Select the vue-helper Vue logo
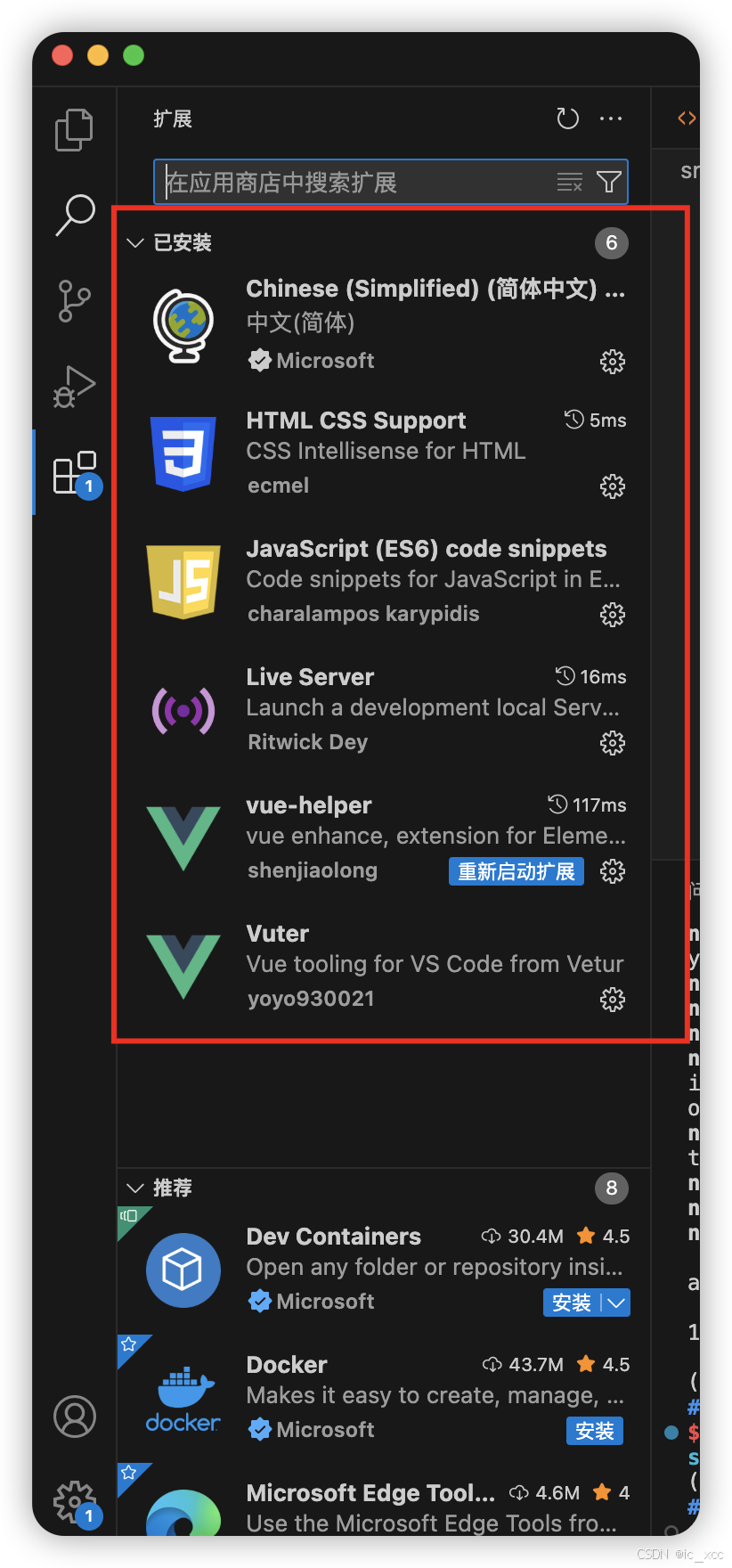The image size is (732, 1568). (x=183, y=838)
